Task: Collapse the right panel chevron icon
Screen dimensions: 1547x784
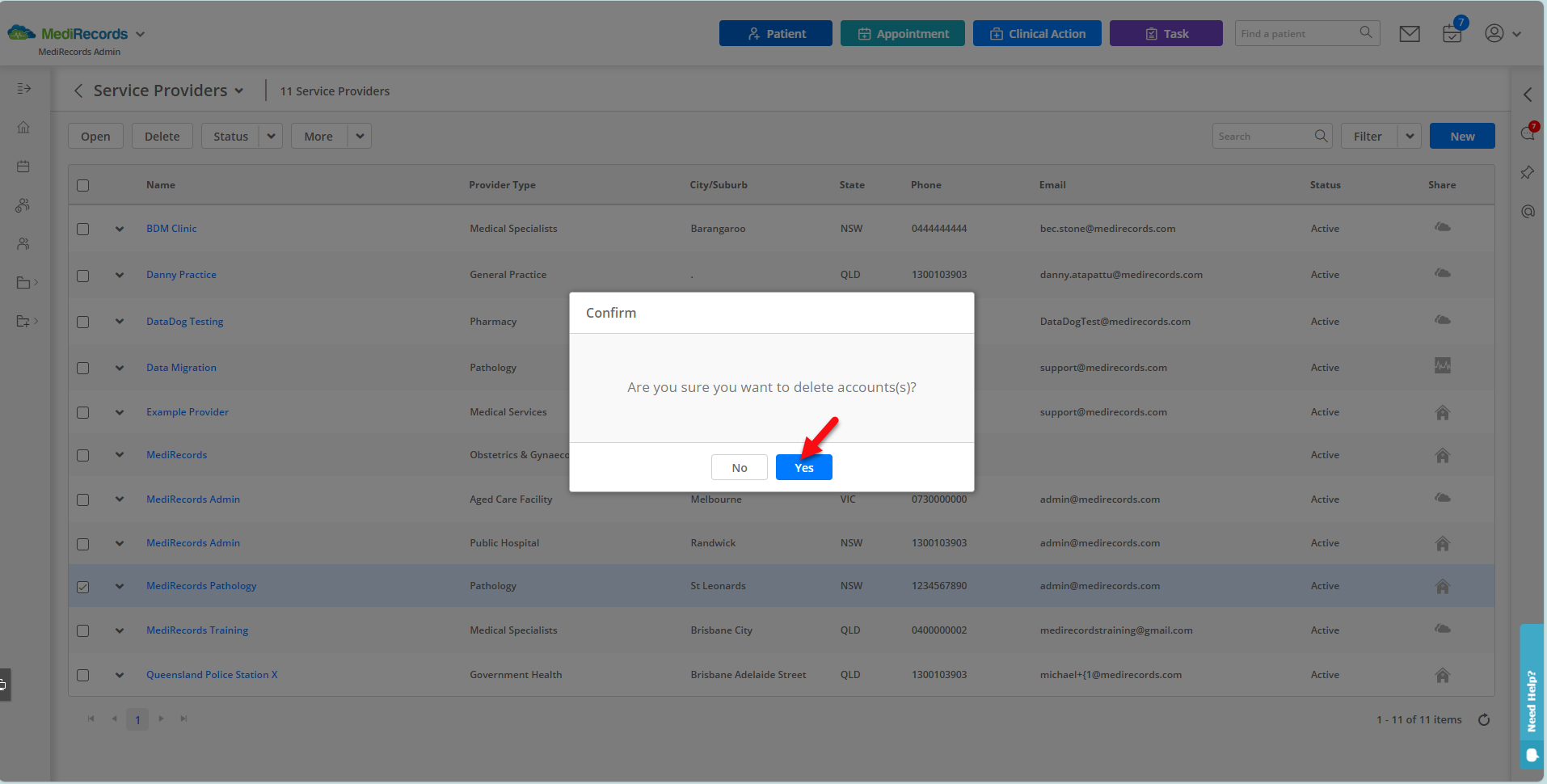Action: [1528, 95]
